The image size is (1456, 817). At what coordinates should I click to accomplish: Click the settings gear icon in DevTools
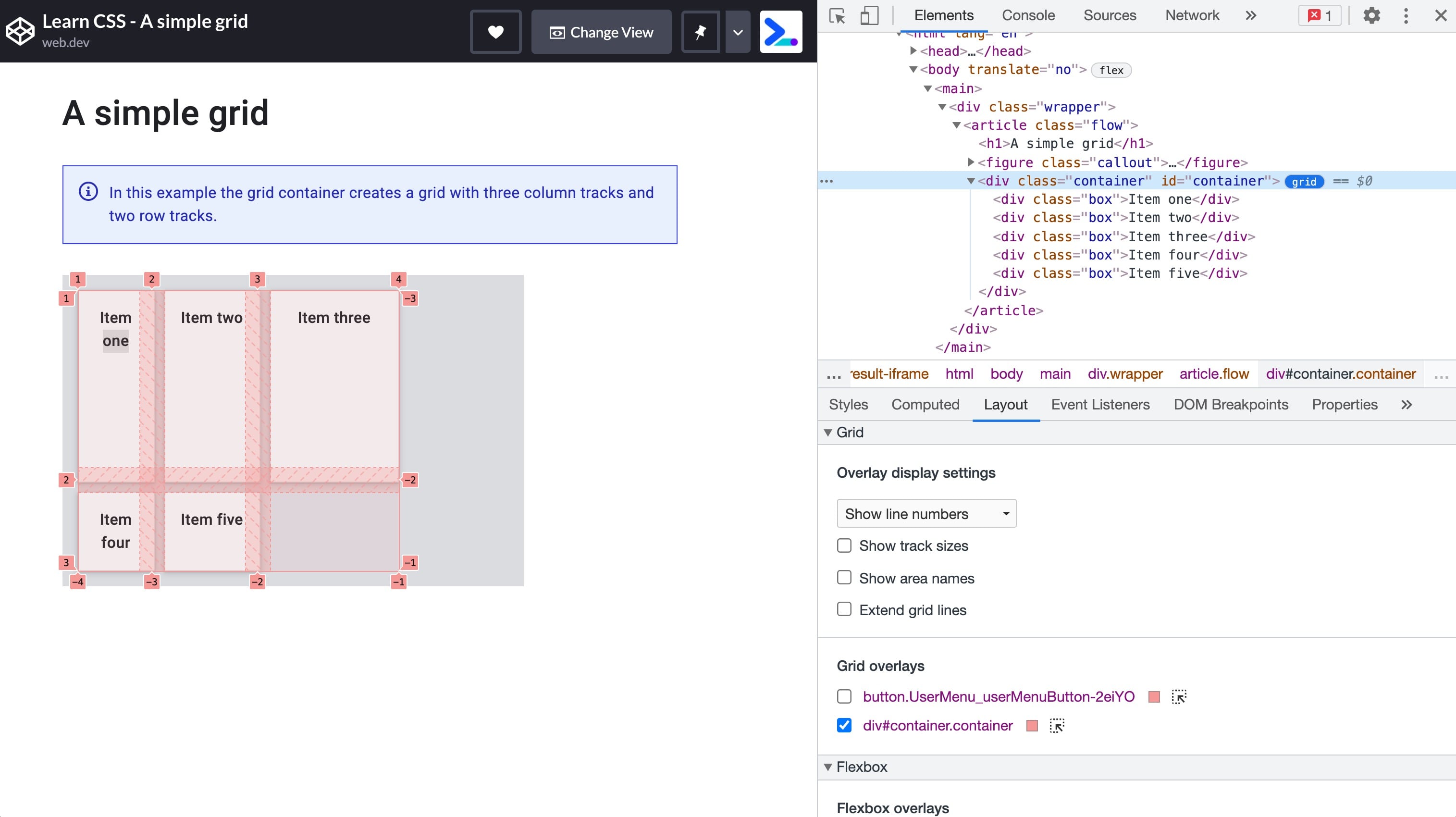[1372, 15]
